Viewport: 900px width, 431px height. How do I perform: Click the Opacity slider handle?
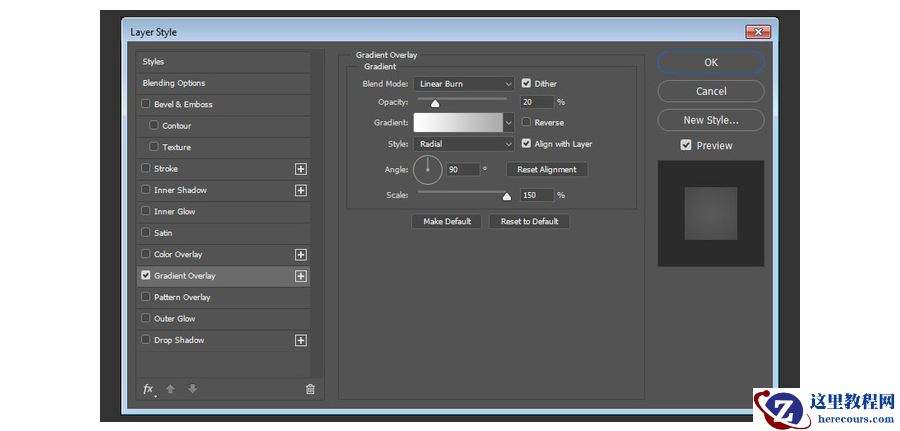435,103
